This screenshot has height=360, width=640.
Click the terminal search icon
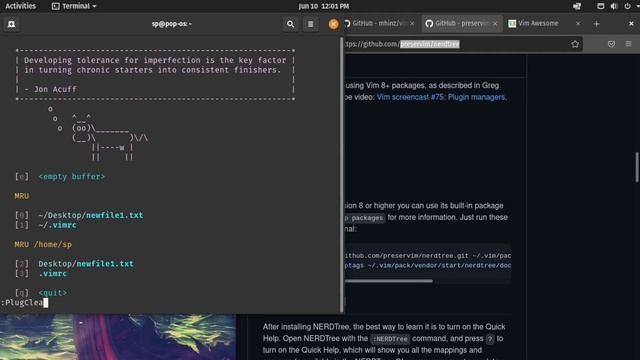(x=290, y=24)
